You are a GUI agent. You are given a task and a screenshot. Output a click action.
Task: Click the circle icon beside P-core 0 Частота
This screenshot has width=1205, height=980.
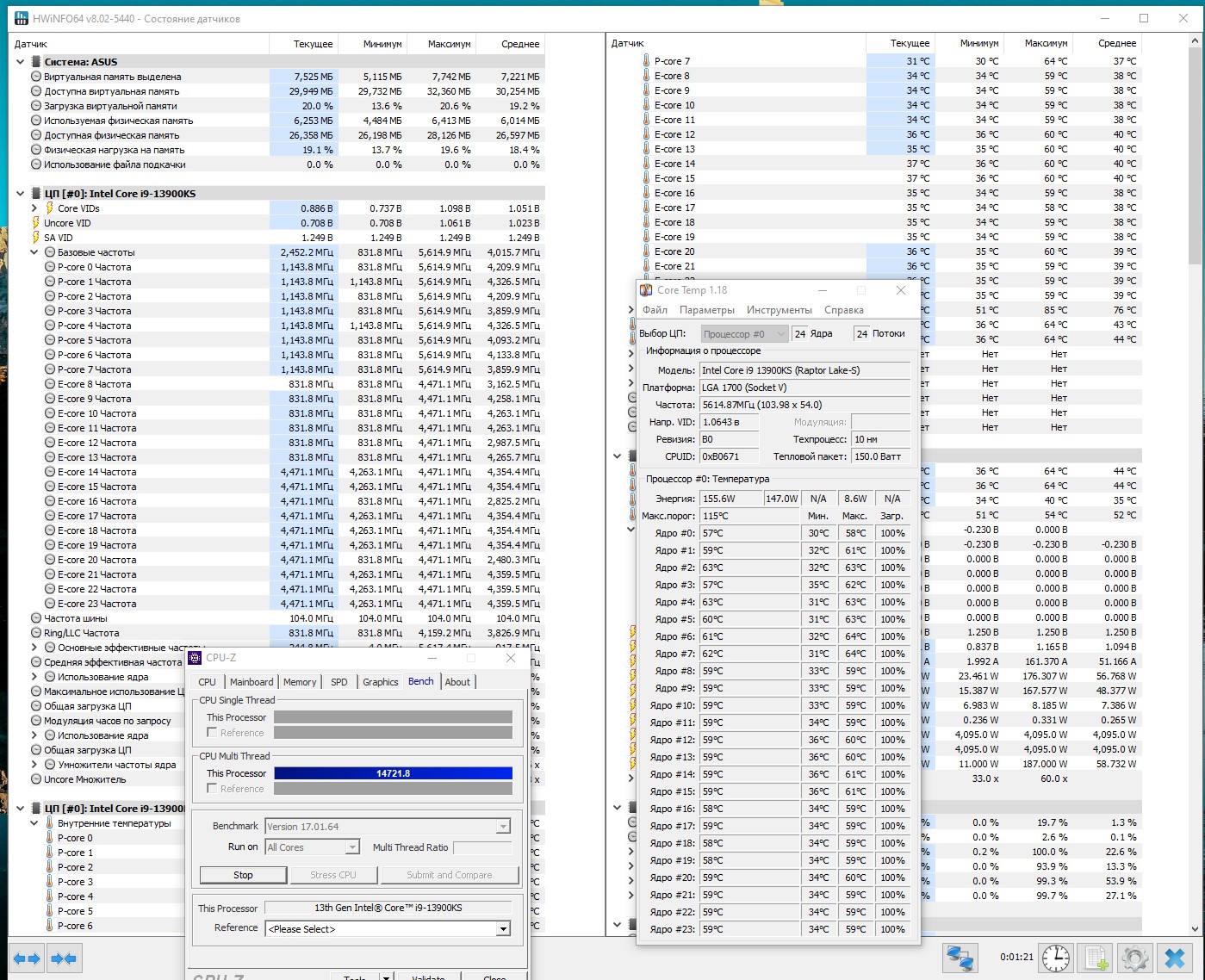pyautogui.click(x=50, y=267)
